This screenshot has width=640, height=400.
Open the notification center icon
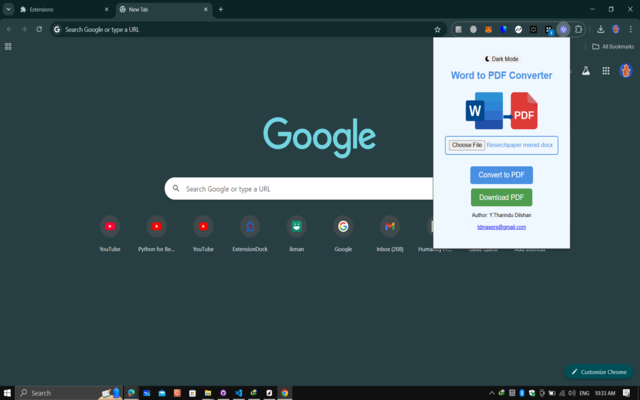click(627, 393)
